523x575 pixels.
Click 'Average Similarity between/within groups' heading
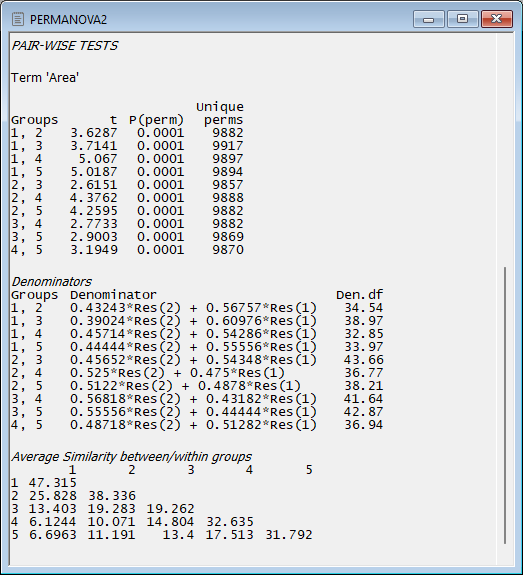(x=131, y=457)
